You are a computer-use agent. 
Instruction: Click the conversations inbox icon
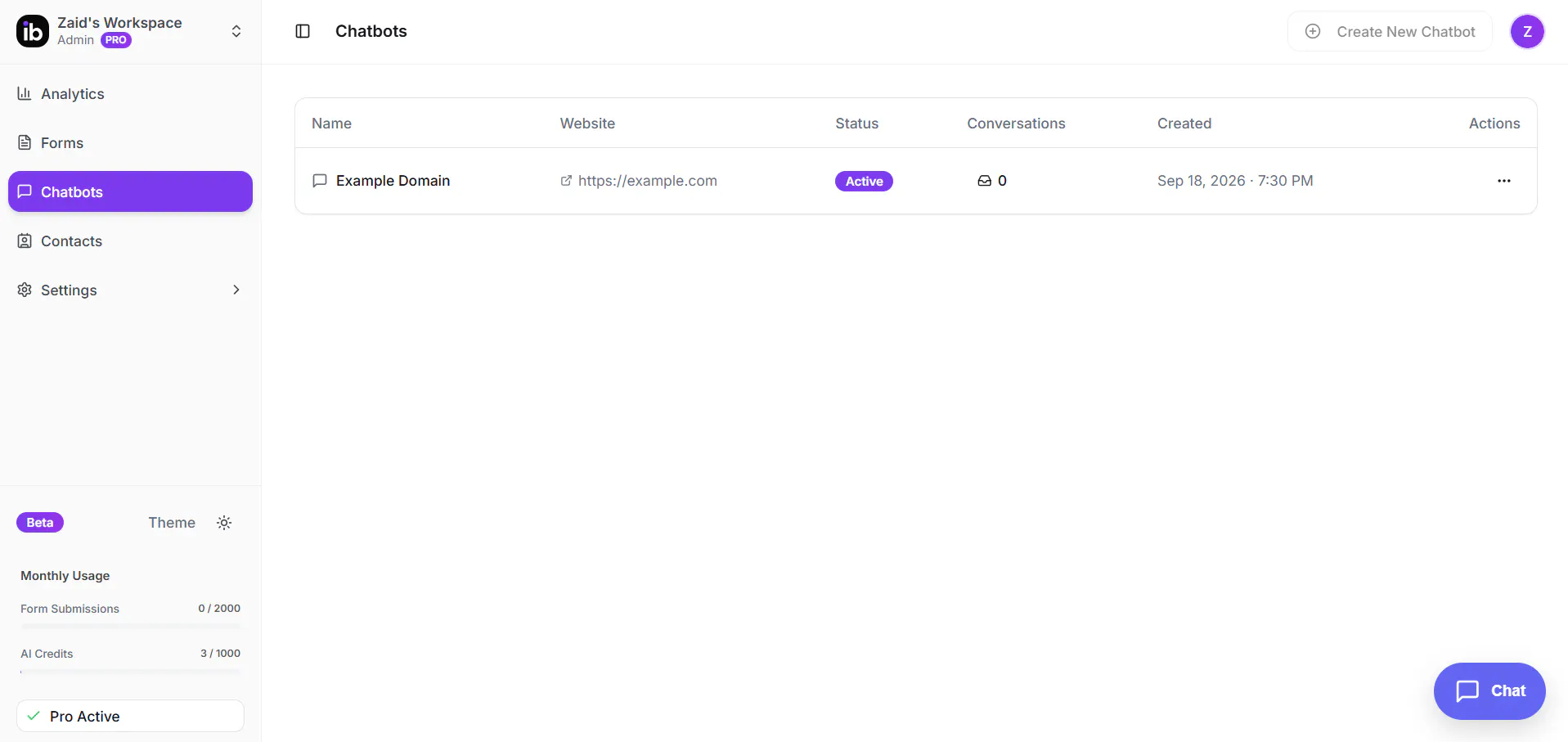tap(984, 181)
